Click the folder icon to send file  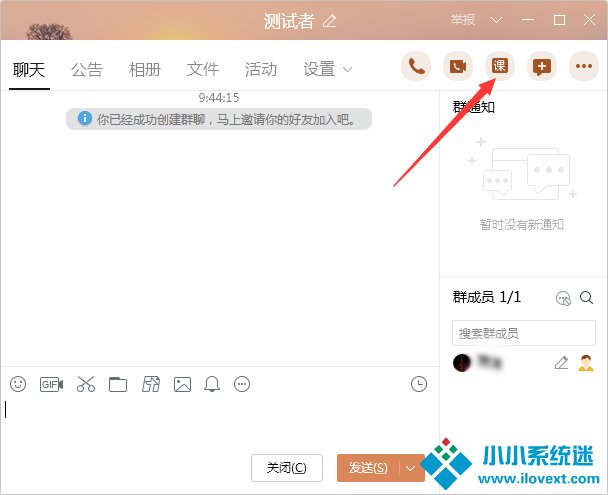[118, 384]
